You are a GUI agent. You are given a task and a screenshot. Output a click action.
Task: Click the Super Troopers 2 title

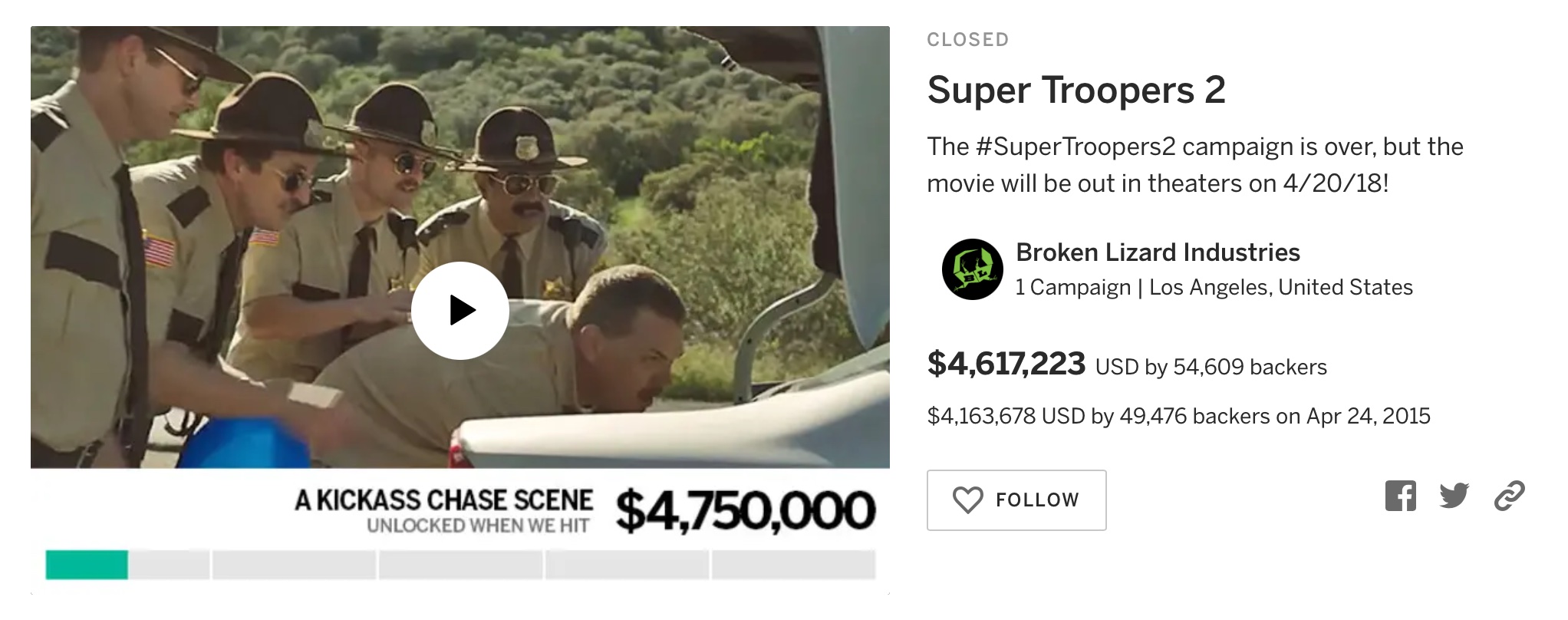pyautogui.click(x=1076, y=91)
